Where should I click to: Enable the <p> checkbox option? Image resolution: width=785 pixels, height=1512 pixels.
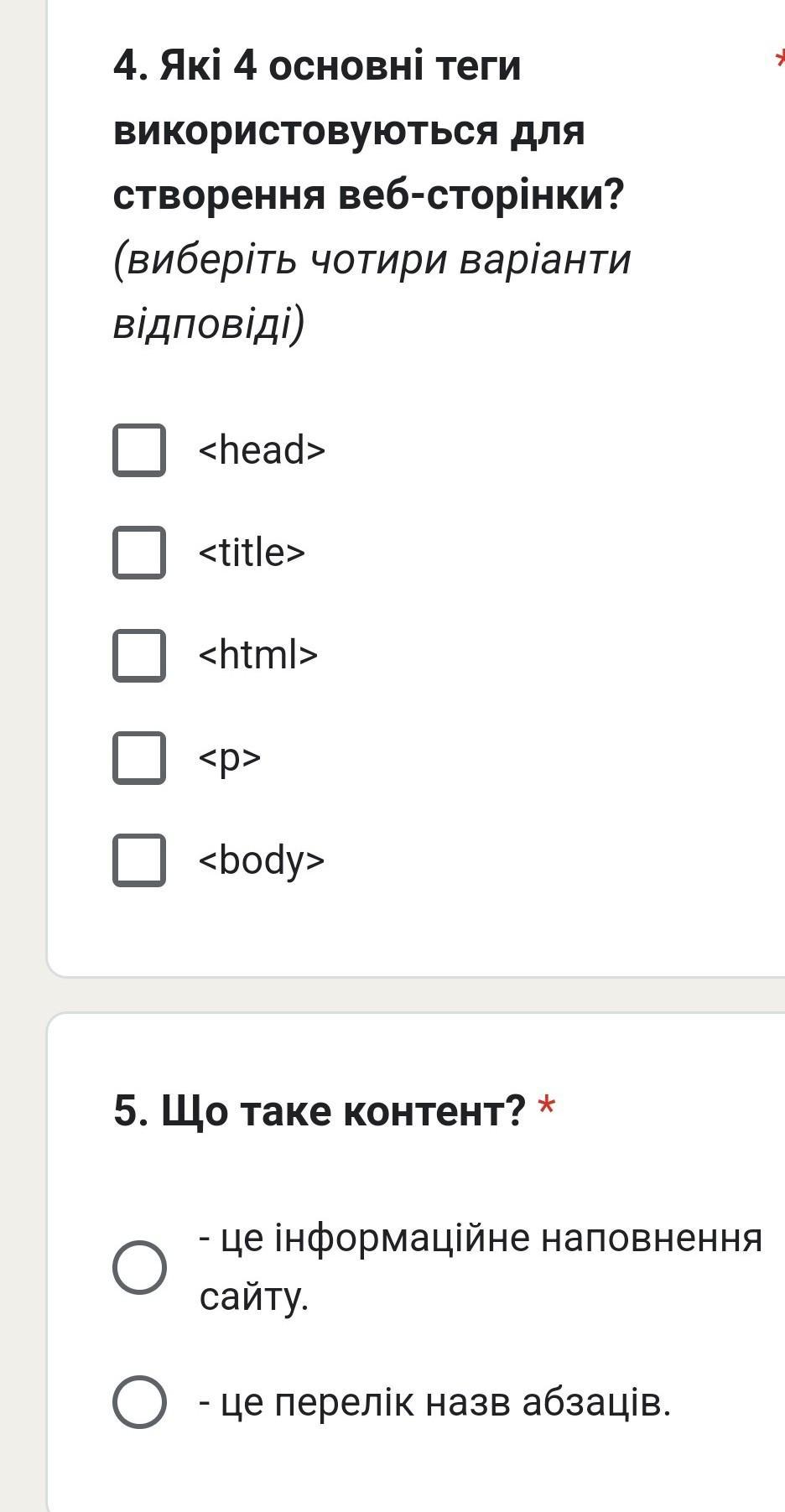pyautogui.click(x=139, y=757)
